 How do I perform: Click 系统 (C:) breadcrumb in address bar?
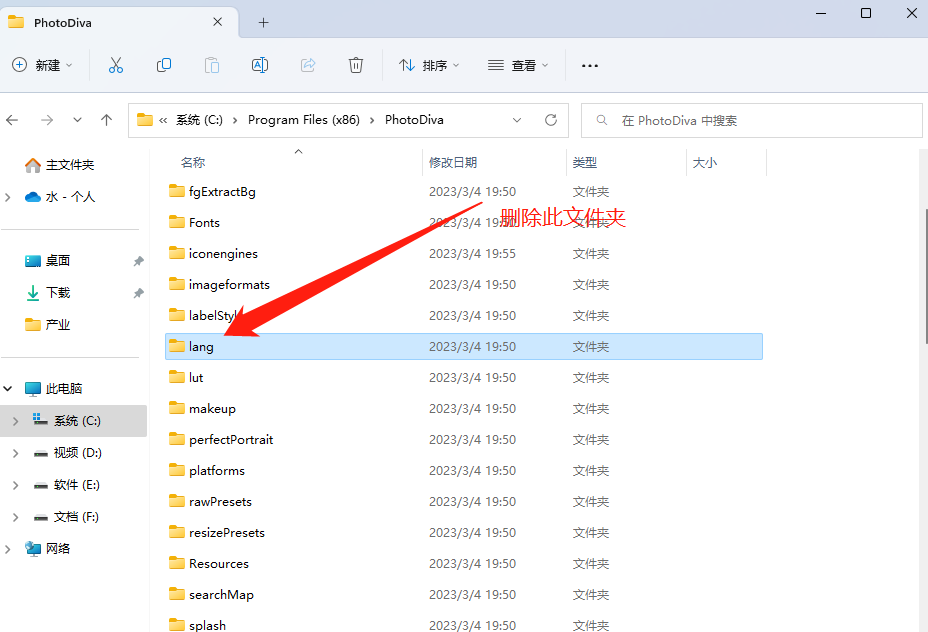click(x=199, y=120)
